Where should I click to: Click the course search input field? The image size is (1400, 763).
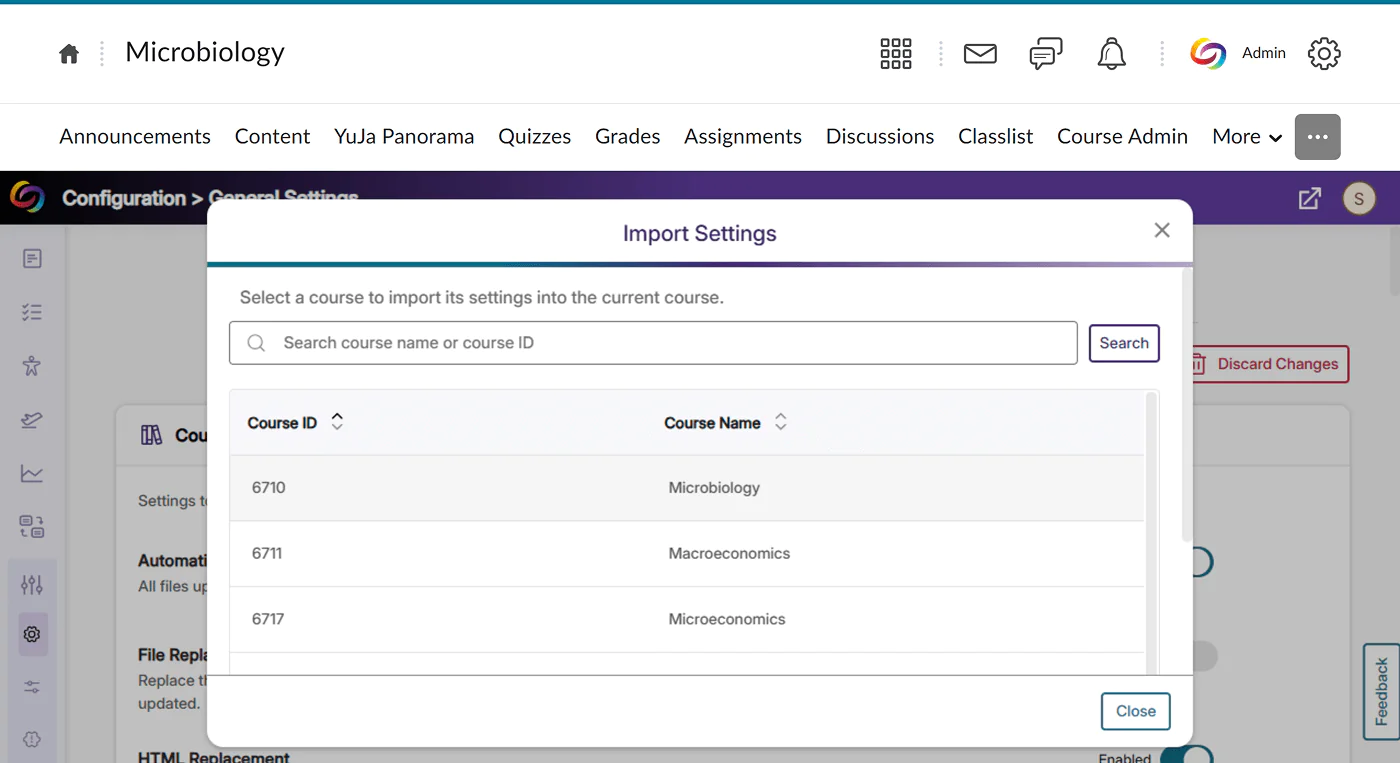[x=660, y=343]
